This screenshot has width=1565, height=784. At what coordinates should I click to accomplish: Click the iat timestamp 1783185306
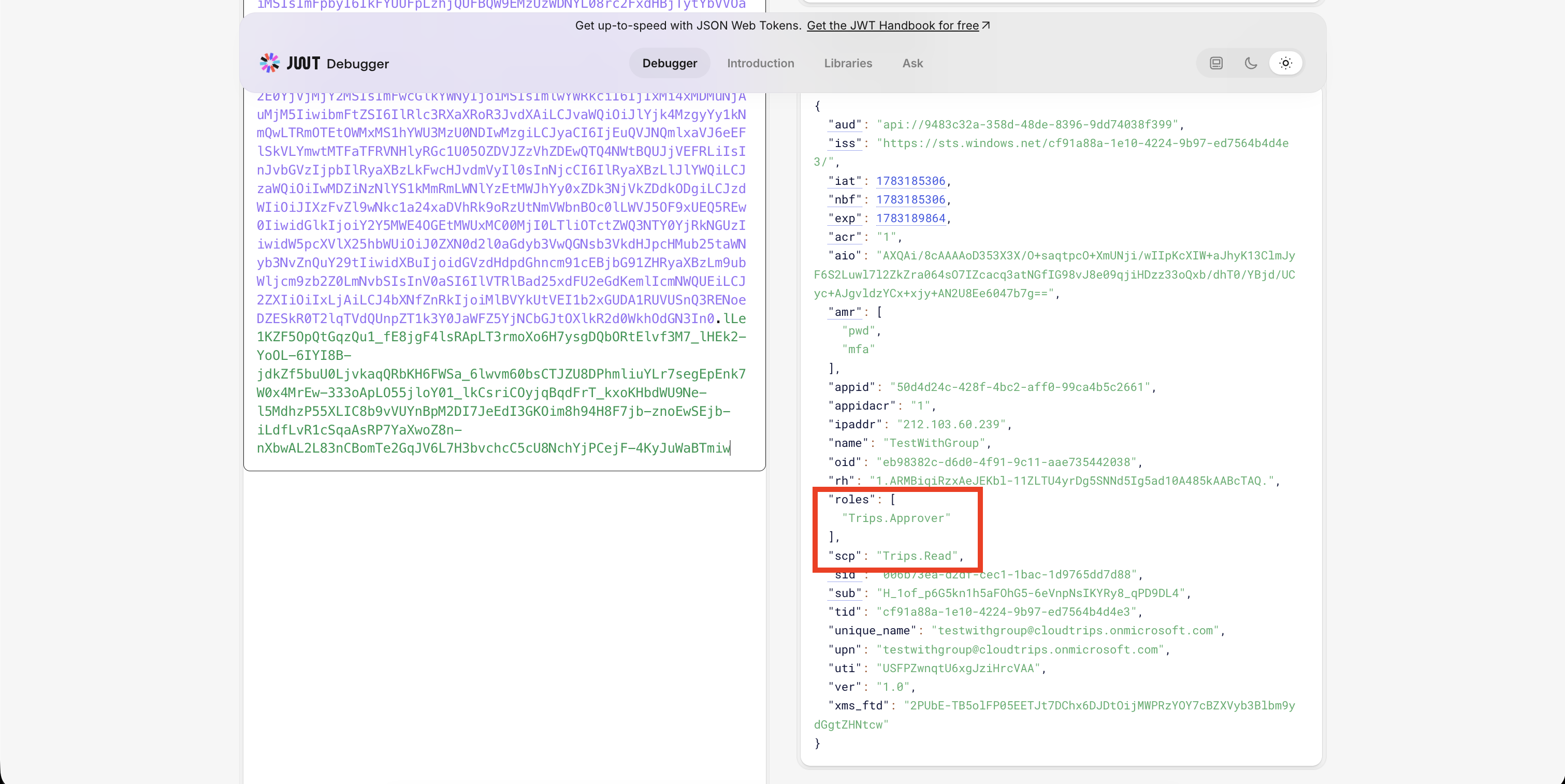tap(910, 181)
